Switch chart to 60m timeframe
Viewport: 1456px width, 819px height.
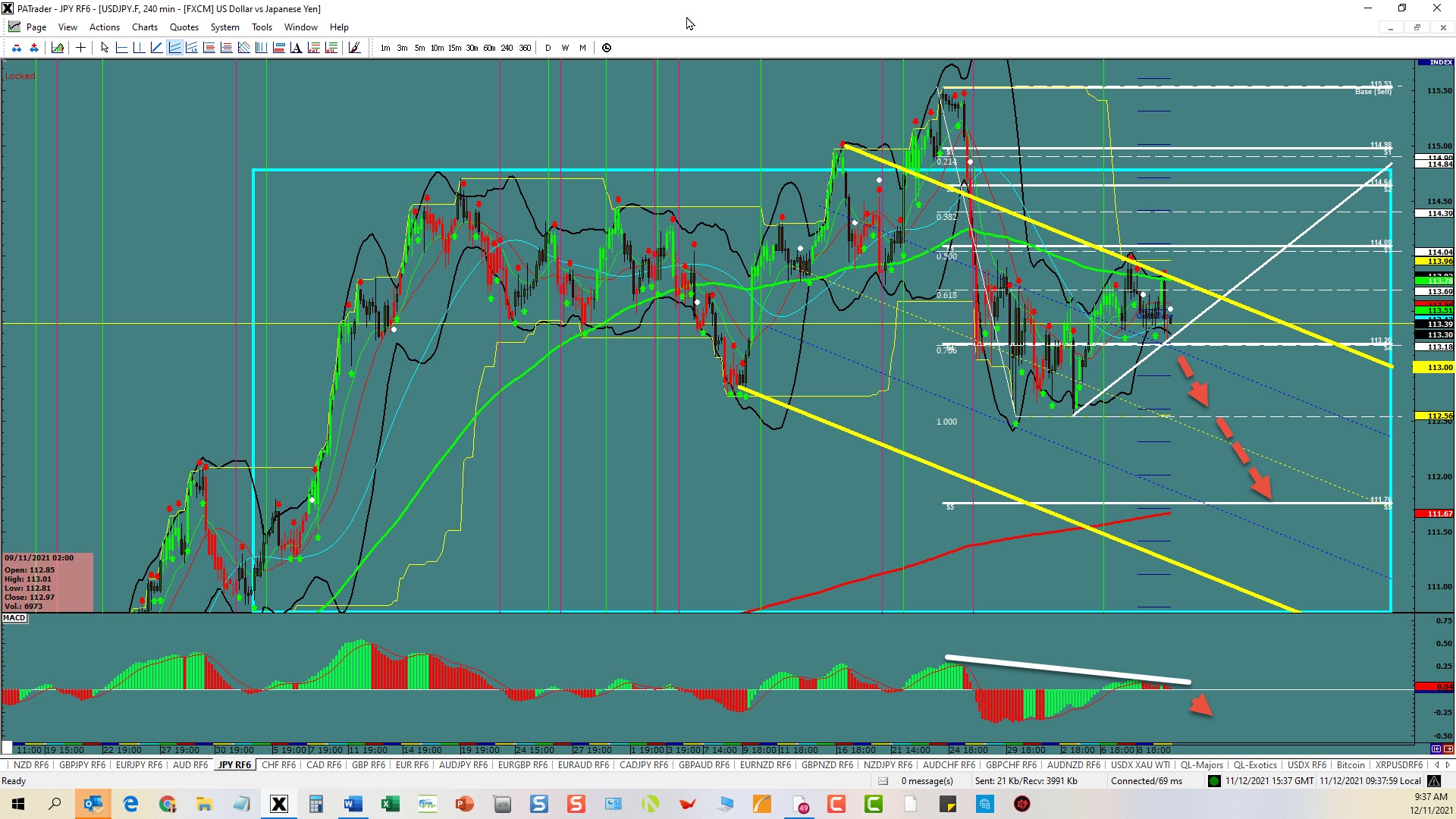489,48
